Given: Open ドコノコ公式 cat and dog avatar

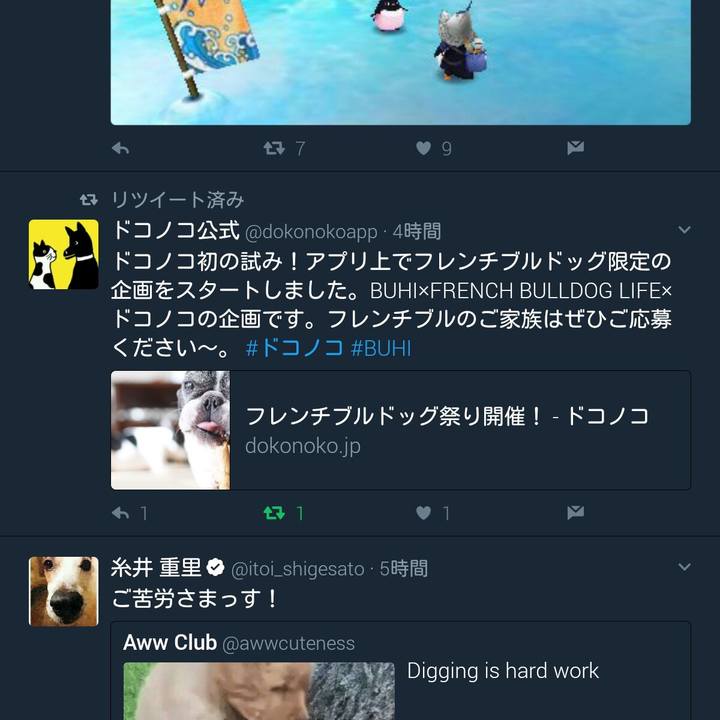Looking at the screenshot, I should [63, 254].
